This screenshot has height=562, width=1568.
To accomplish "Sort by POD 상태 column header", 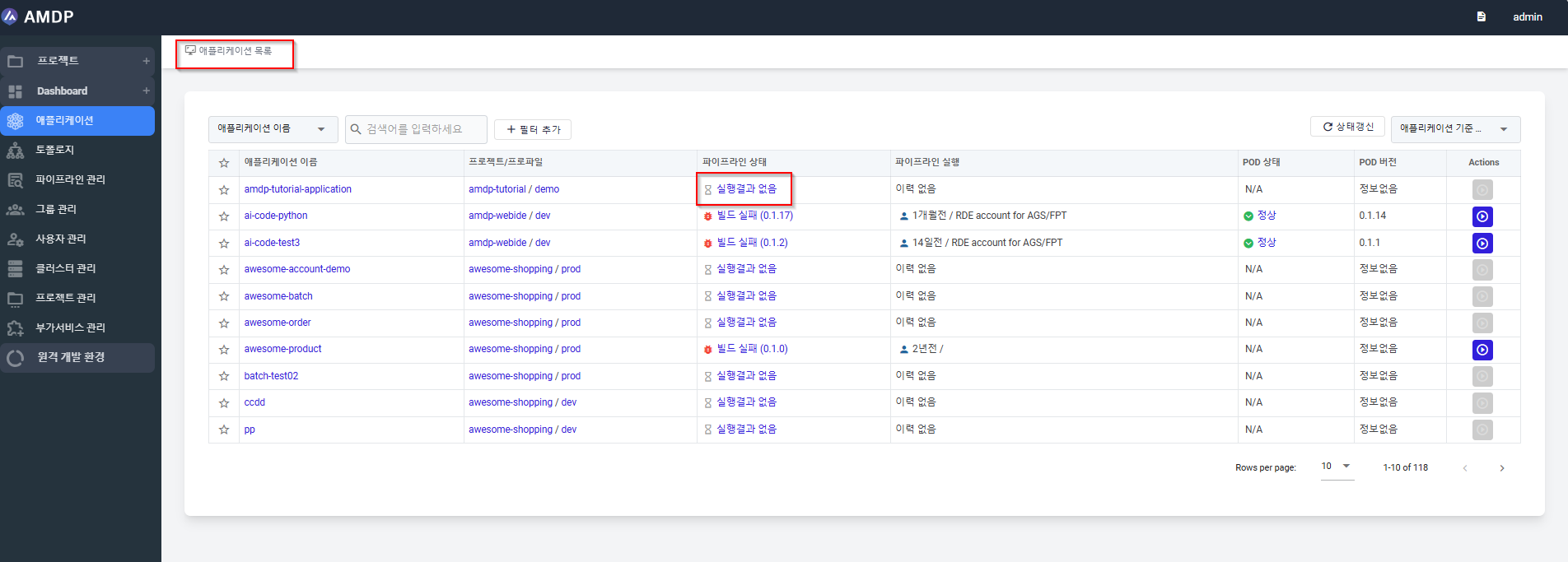I will click(1261, 162).
